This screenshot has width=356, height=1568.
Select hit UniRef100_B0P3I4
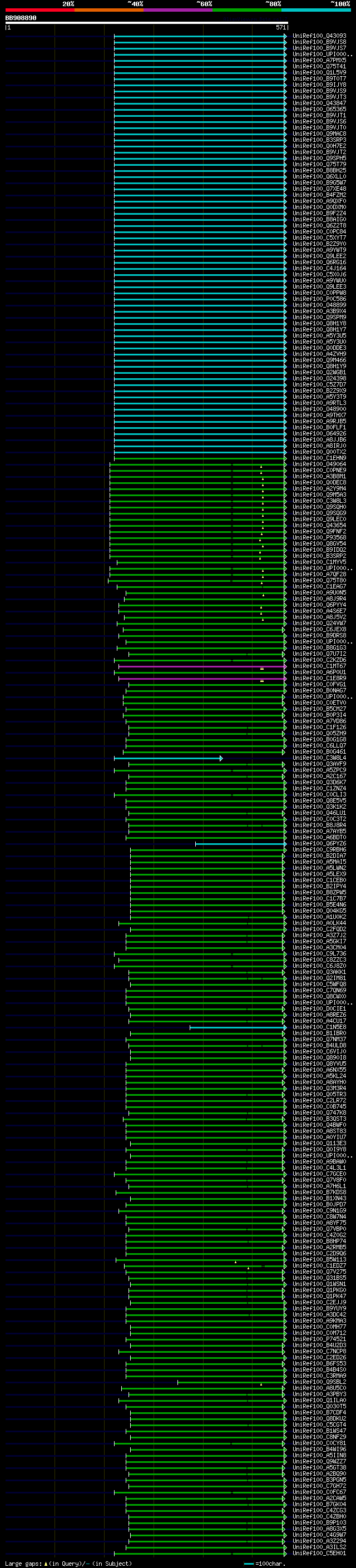tap(319, 715)
